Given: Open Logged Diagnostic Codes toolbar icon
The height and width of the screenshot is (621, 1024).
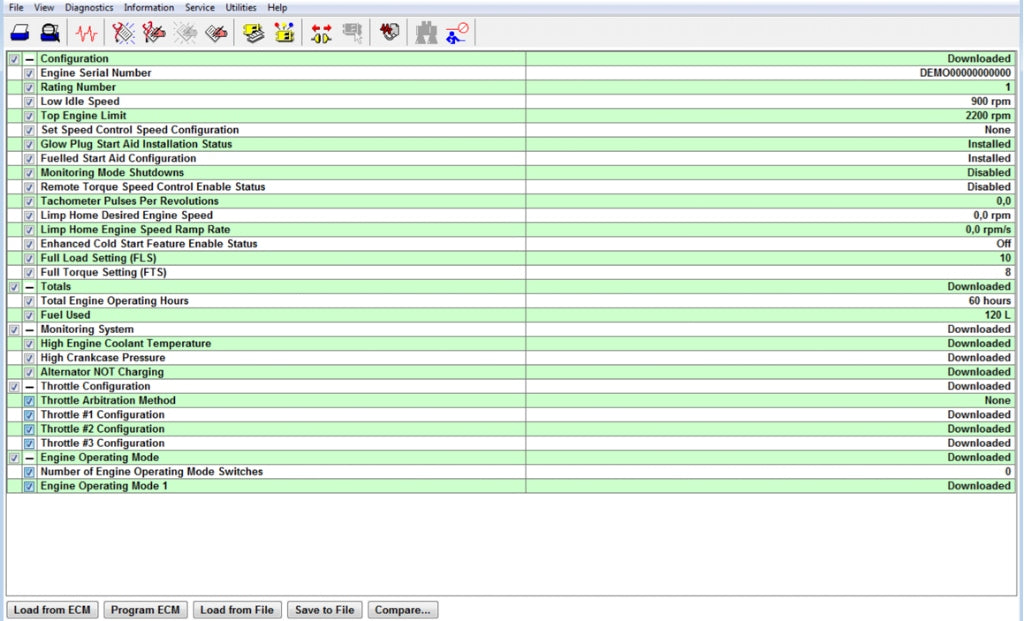Looking at the screenshot, I should [154, 33].
